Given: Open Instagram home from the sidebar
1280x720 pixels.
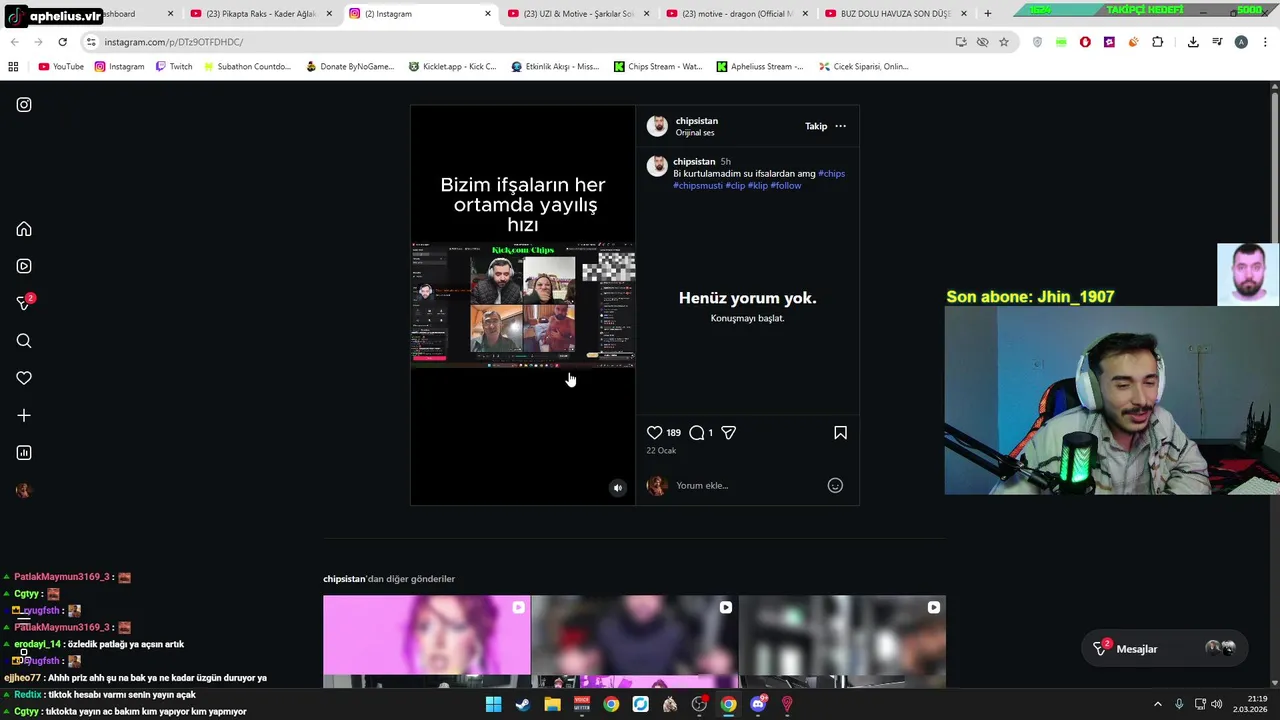Looking at the screenshot, I should pos(24,229).
